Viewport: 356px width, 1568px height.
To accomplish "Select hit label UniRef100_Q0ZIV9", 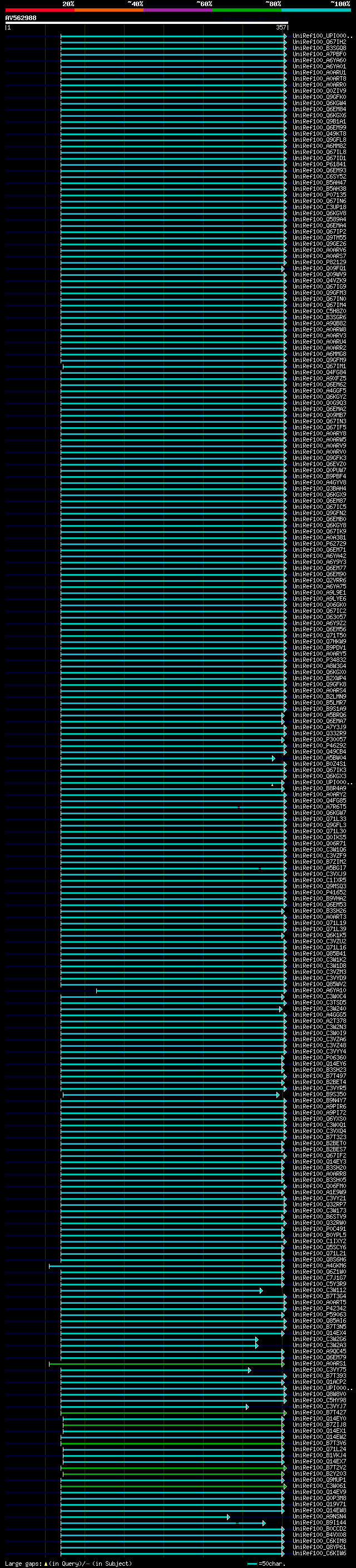I will [319, 91].
